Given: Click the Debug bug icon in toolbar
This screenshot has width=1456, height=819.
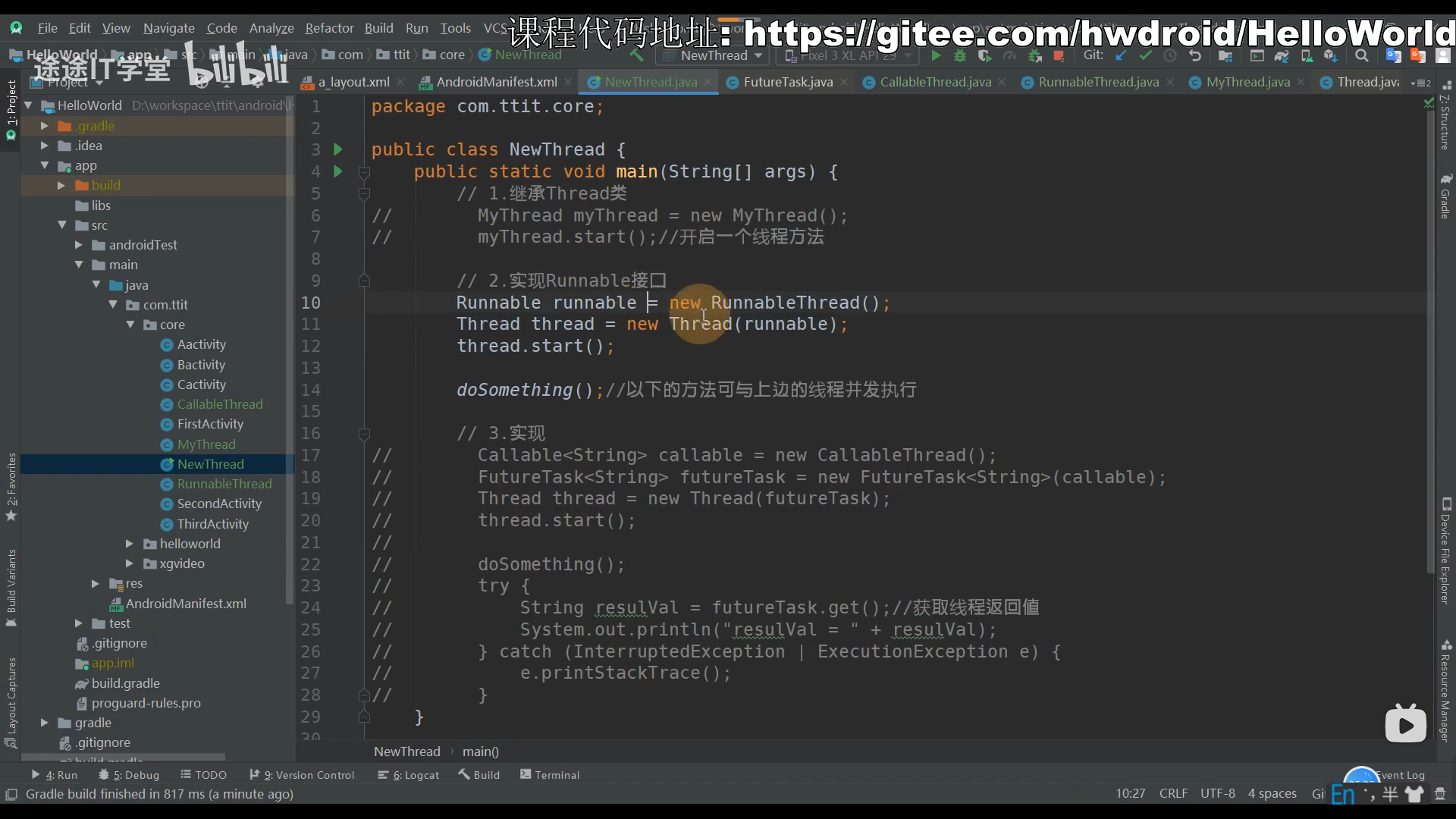Looking at the screenshot, I should tap(960, 55).
